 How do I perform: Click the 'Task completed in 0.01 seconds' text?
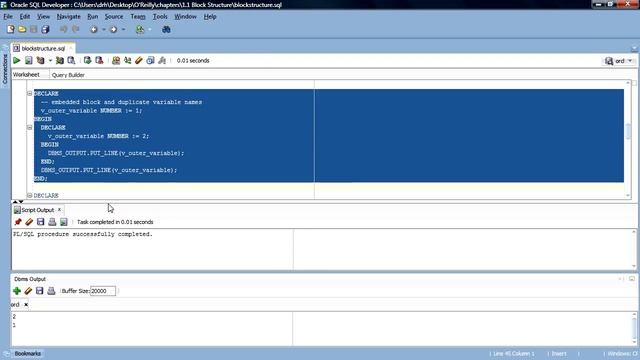click(x=115, y=222)
